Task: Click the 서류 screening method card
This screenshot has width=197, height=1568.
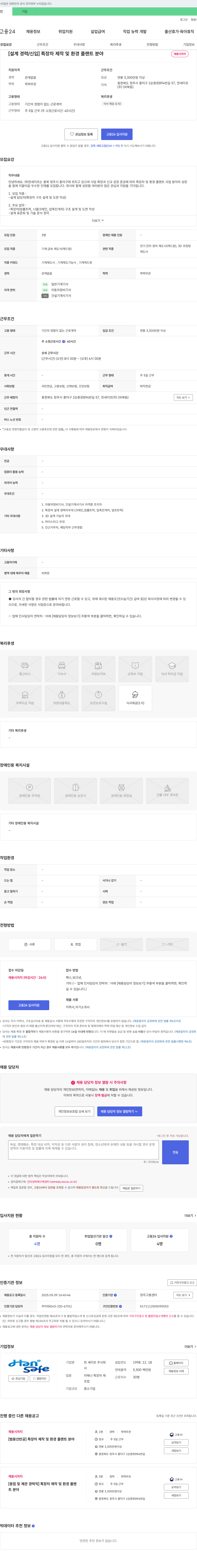Action: click(29, 945)
